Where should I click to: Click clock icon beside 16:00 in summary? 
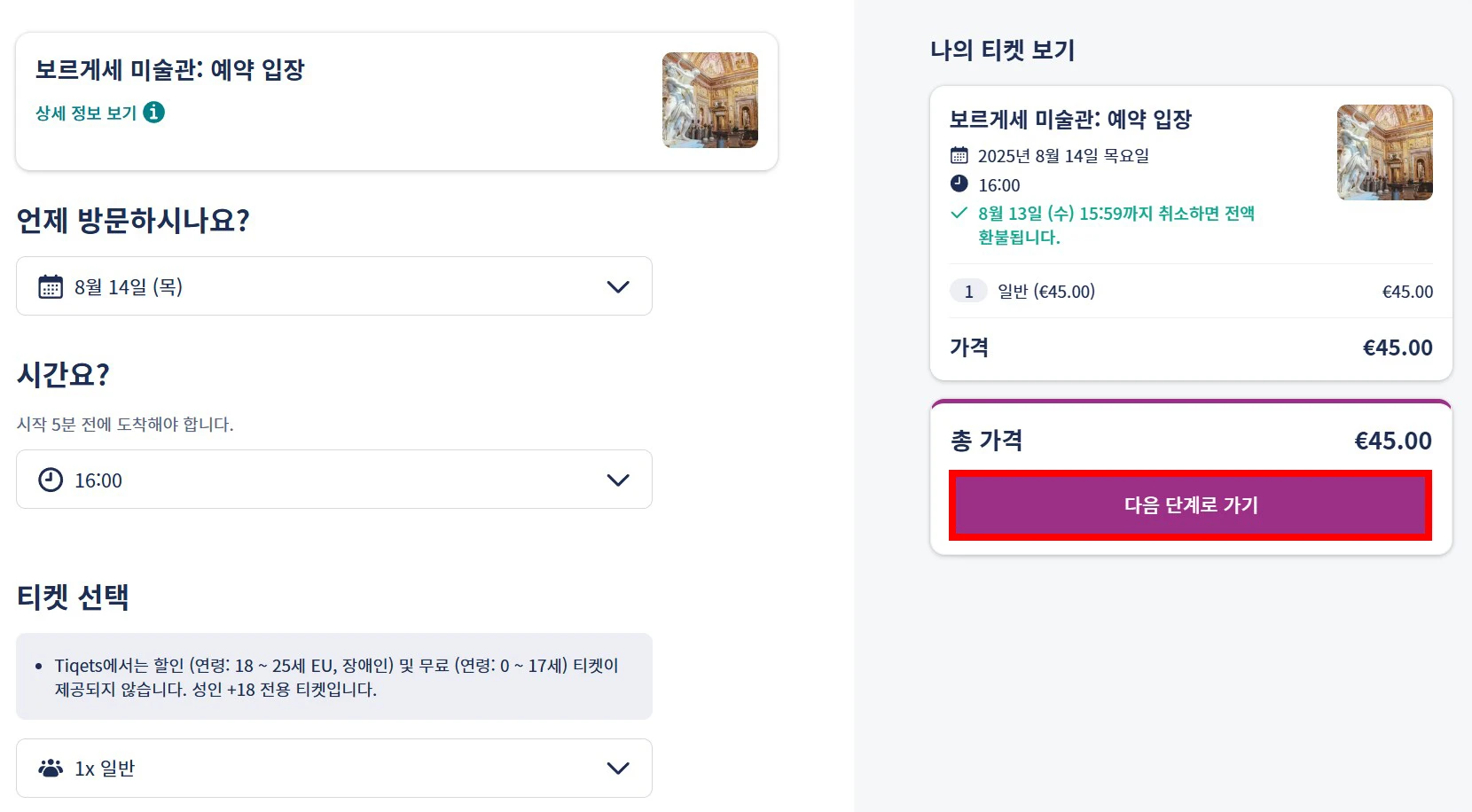[959, 184]
